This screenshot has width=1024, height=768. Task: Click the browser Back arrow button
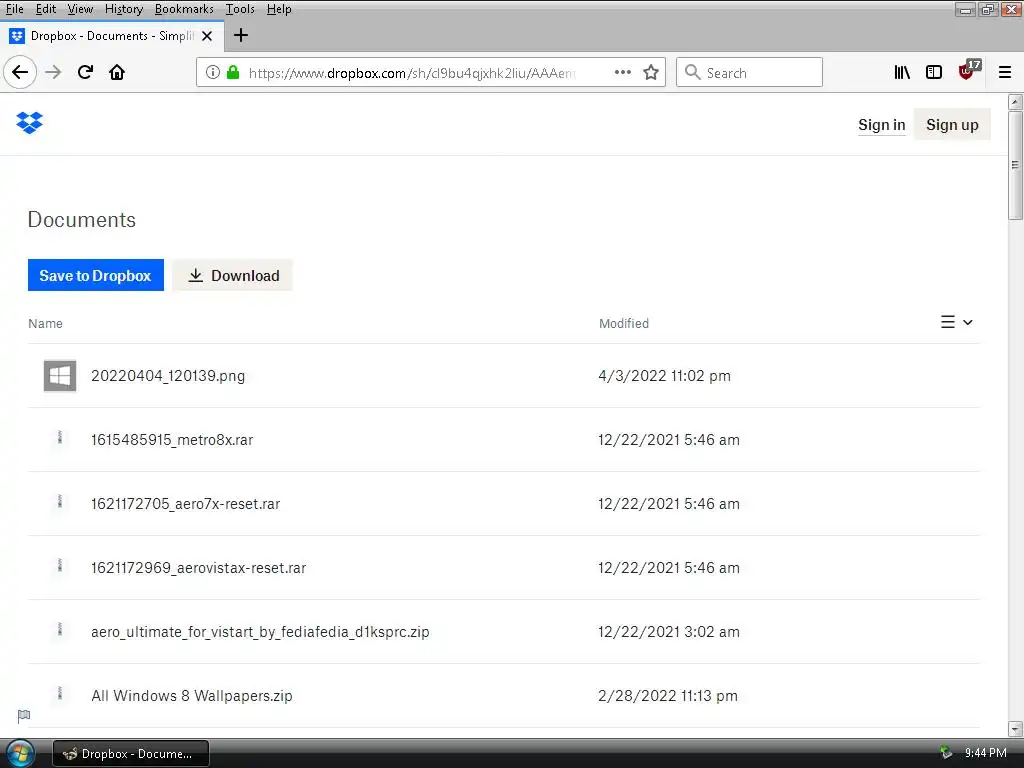(x=20, y=72)
